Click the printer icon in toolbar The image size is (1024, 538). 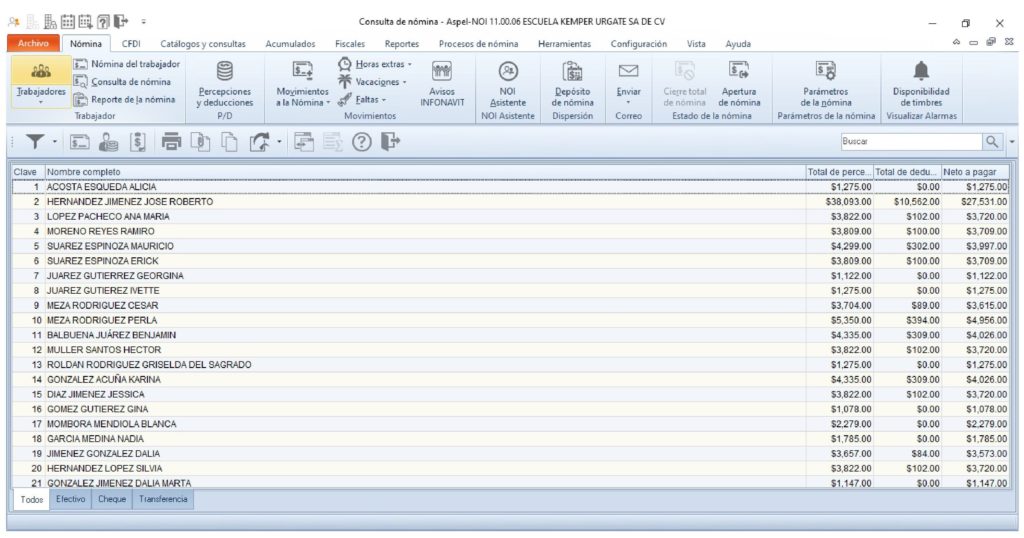[x=171, y=142]
